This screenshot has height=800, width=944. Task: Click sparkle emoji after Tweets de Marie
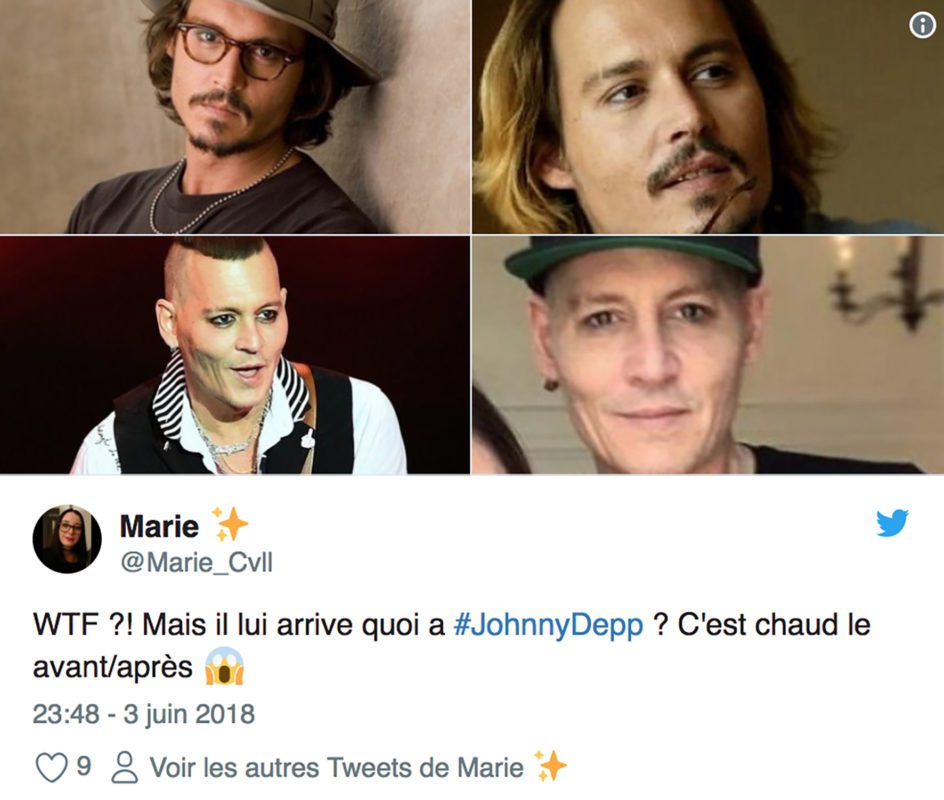point(550,766)
